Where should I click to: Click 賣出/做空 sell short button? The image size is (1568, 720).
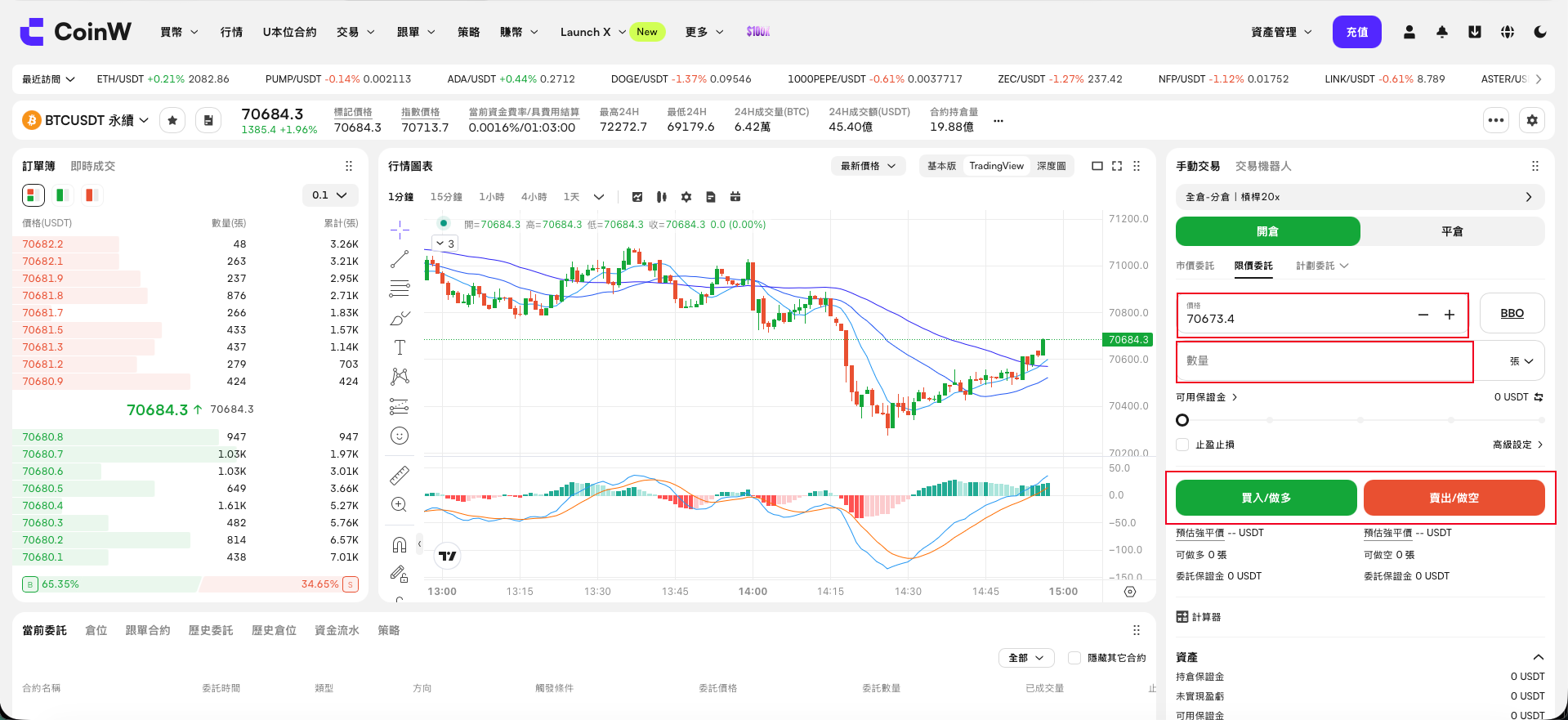pyautogui.click(x=1454, y=498)
